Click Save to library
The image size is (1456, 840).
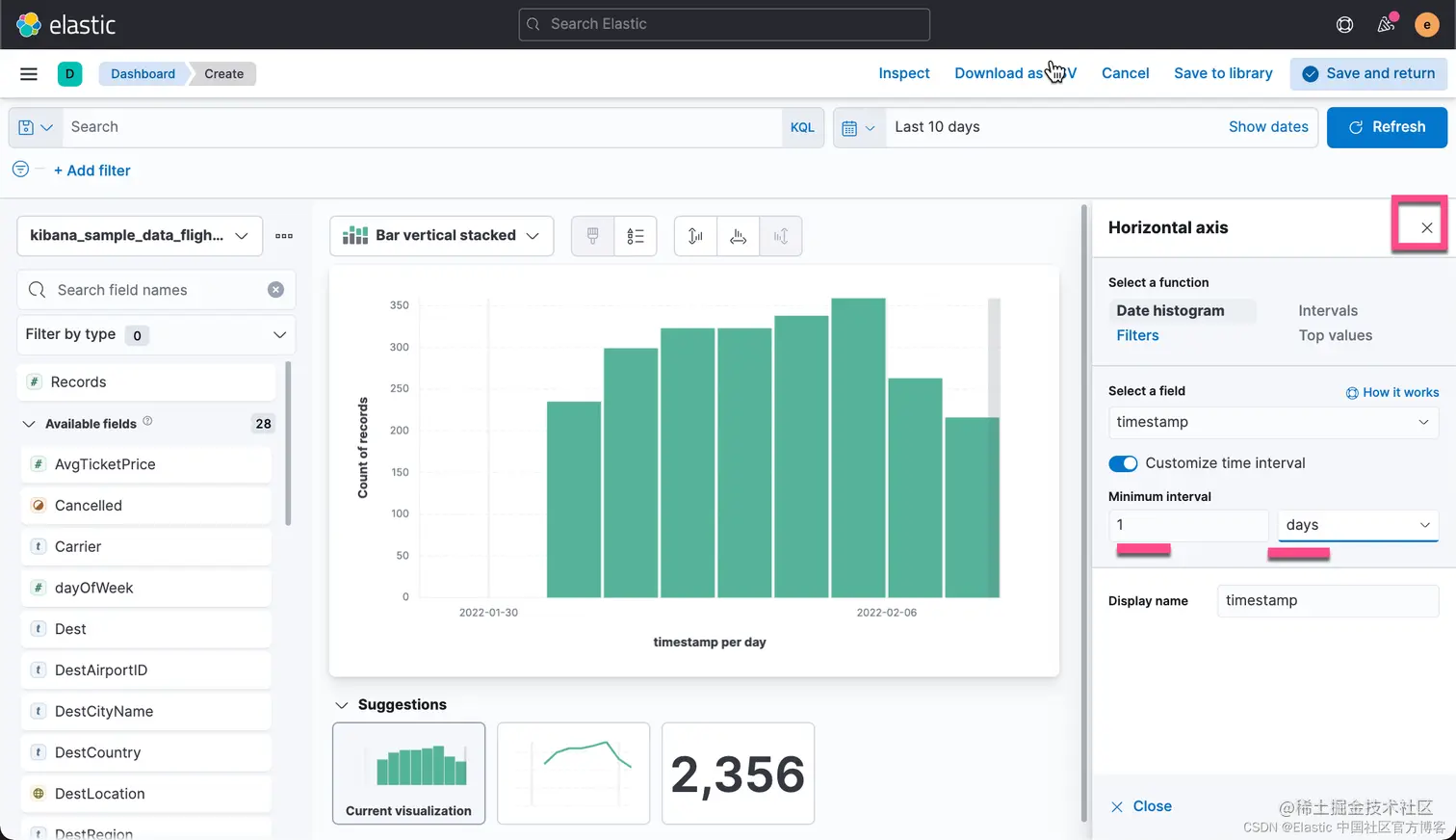(1223, 73)
